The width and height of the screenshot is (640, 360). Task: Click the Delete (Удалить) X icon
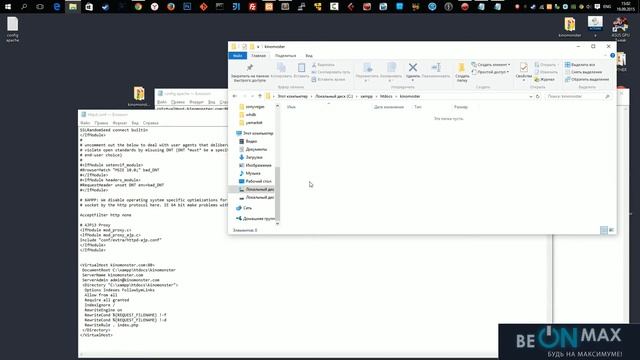coord(413,67)
